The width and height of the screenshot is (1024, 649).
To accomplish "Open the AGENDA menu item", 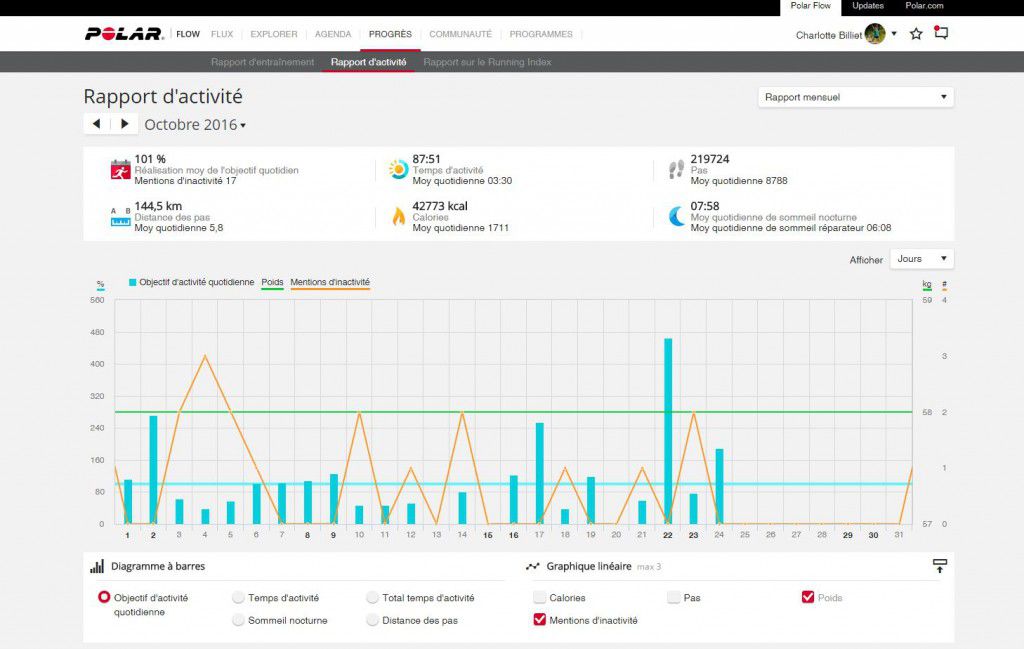I will pyautogui.click(x=333, y=33).
